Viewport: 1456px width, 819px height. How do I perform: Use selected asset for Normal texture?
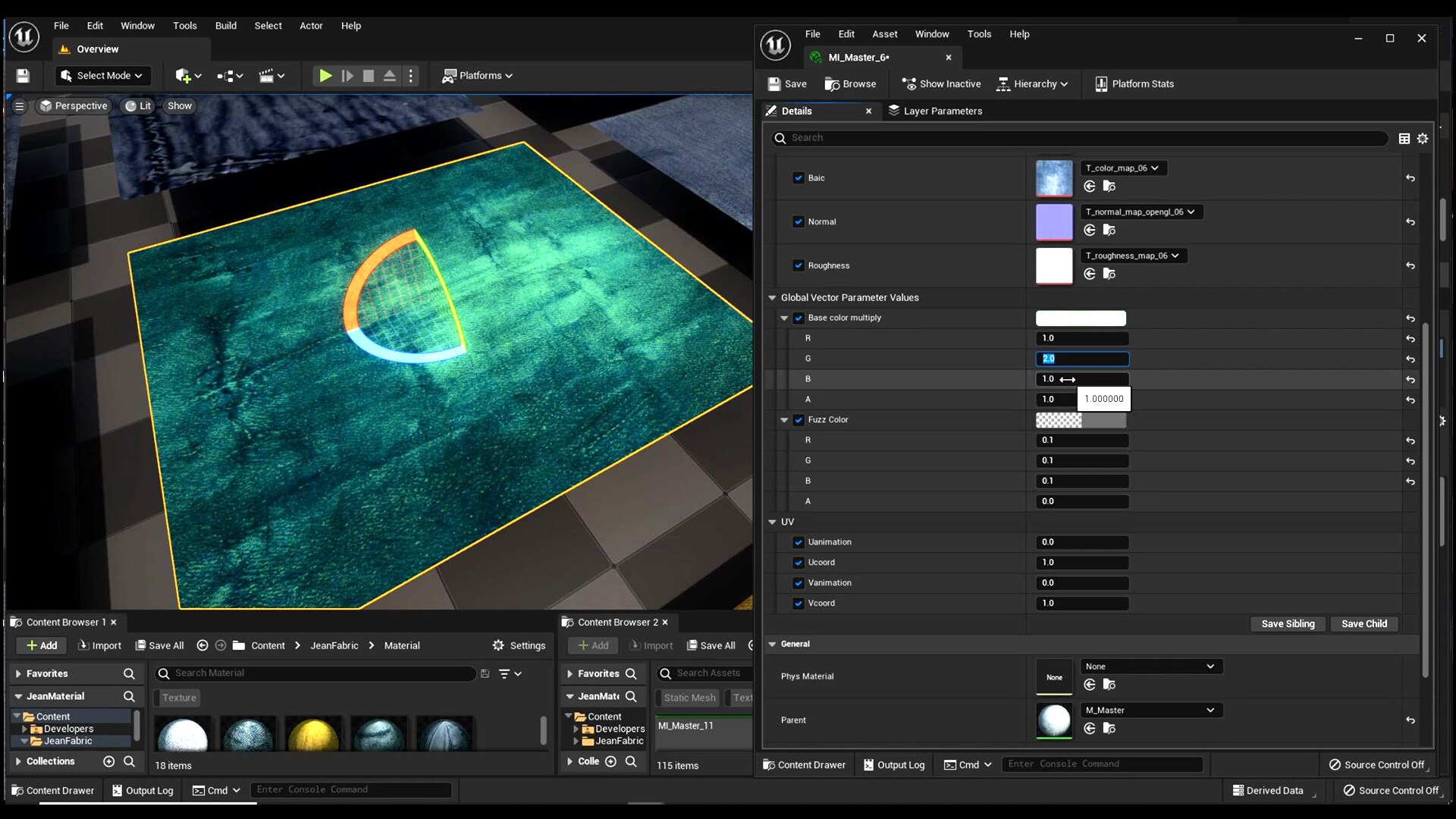[1090, 230]
